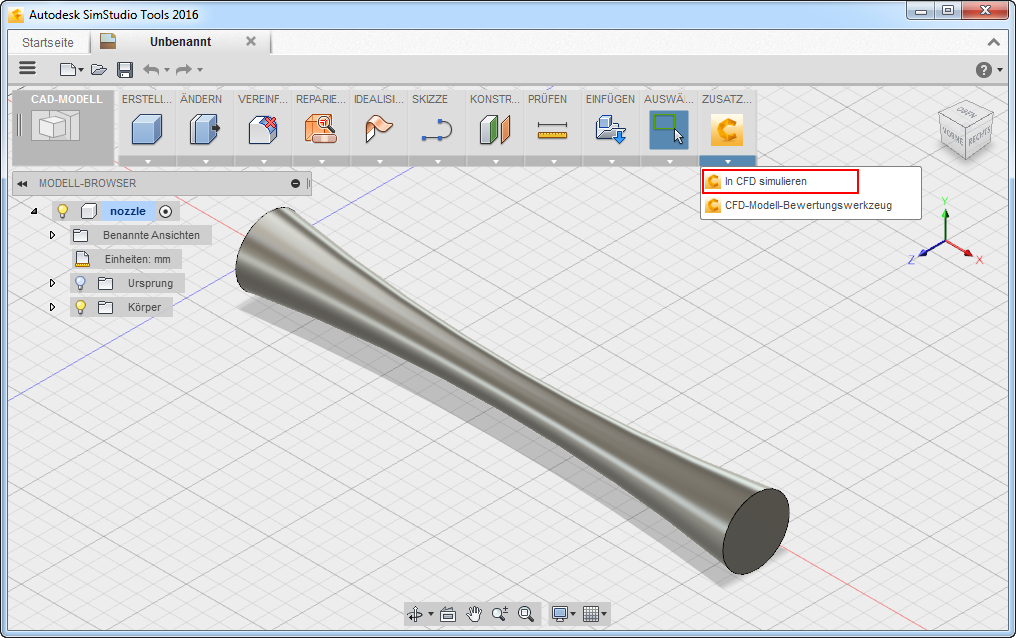The image size is (1016, 638).
Task: Click the ERSTELL... box tool icon
Action: (147, 129)
